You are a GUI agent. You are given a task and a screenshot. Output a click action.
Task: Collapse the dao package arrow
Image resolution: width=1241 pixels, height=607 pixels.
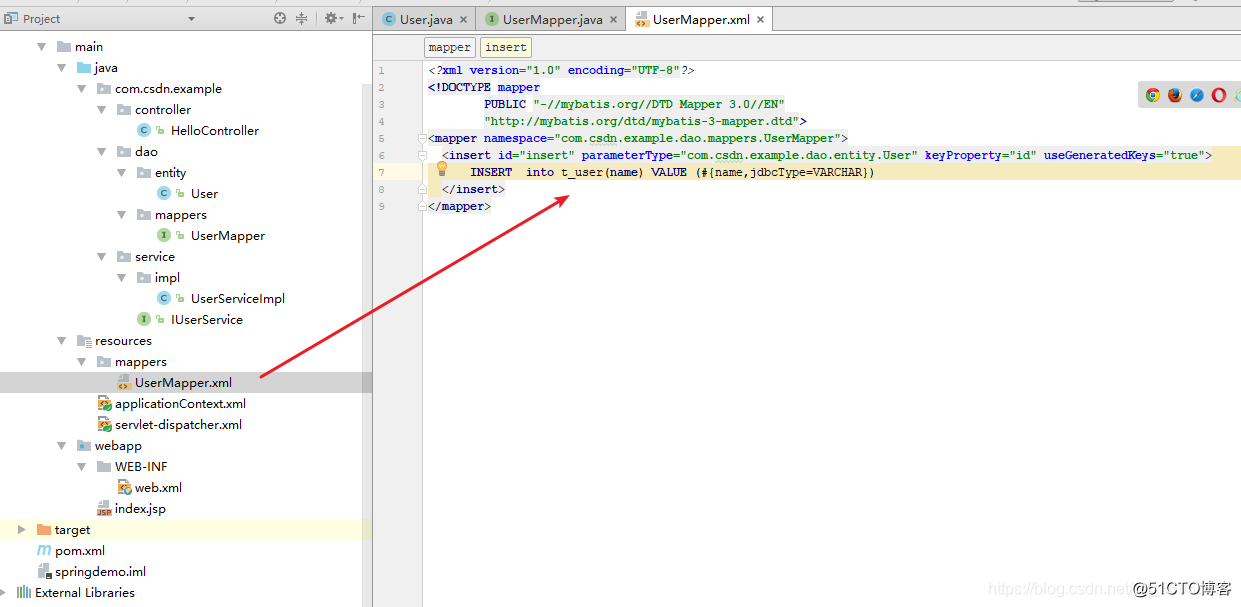(102, 152)
